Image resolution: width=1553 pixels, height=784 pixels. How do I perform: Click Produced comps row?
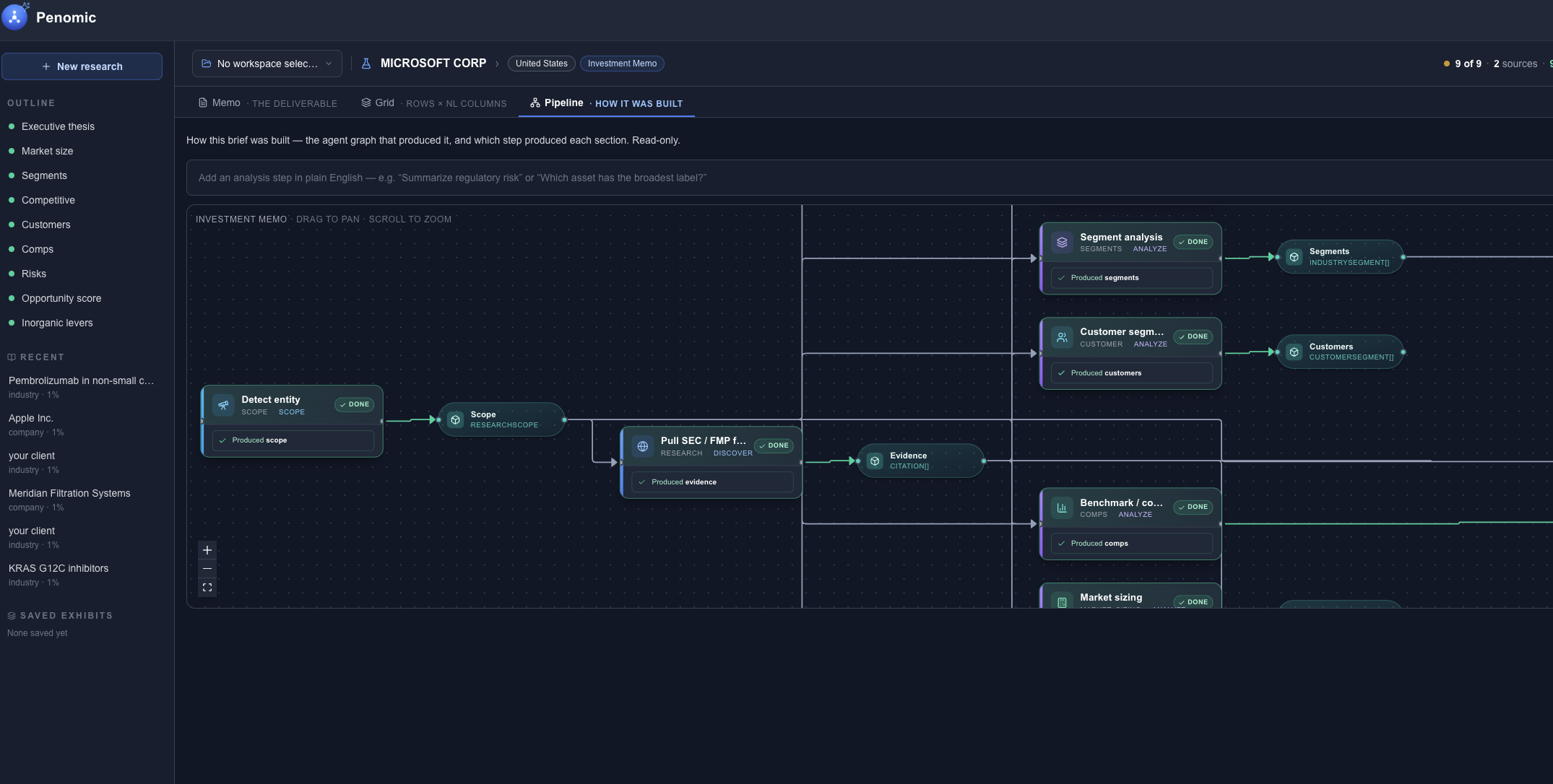tap(1132, 544)
